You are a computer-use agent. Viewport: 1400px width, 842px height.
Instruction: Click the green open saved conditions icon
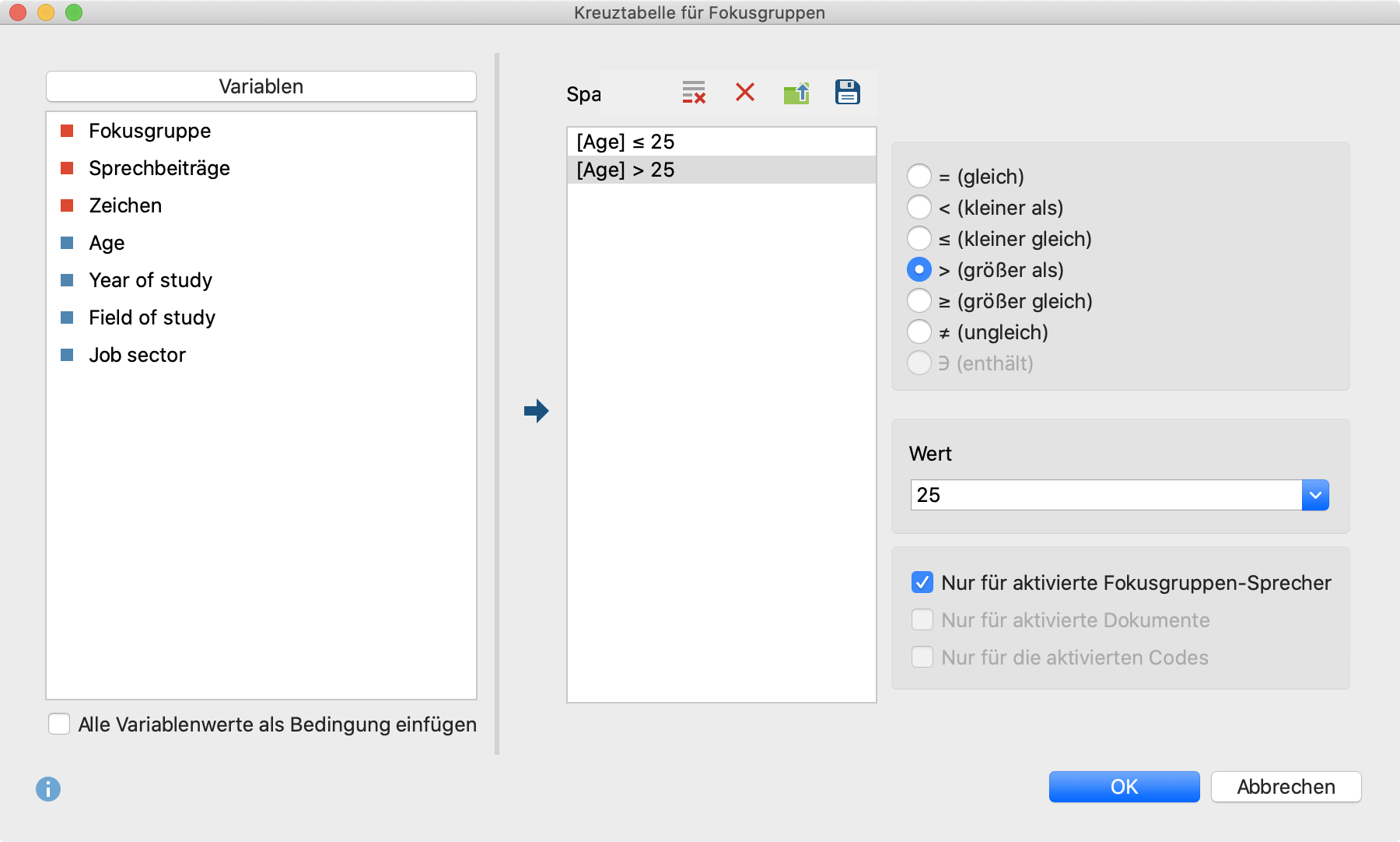(796, 93)
